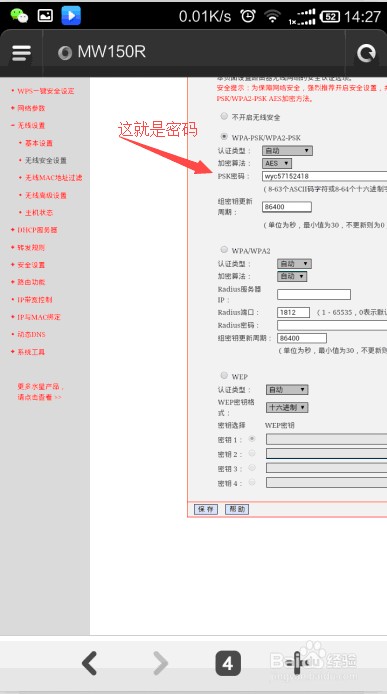Click the 密钥 1 WEP key field
Viewport: 387px width, 694px height.
coord(326,439)
